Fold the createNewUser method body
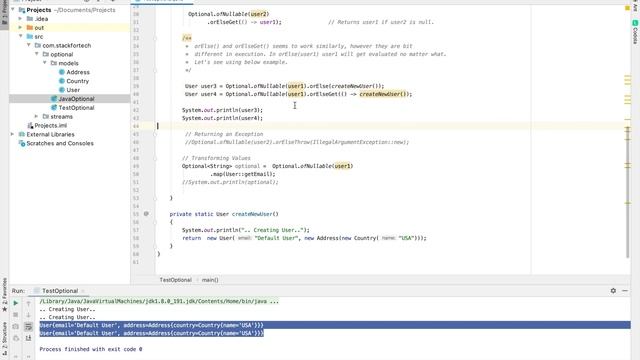The width and height of the screenshot is (640, 360). [155, 222]
